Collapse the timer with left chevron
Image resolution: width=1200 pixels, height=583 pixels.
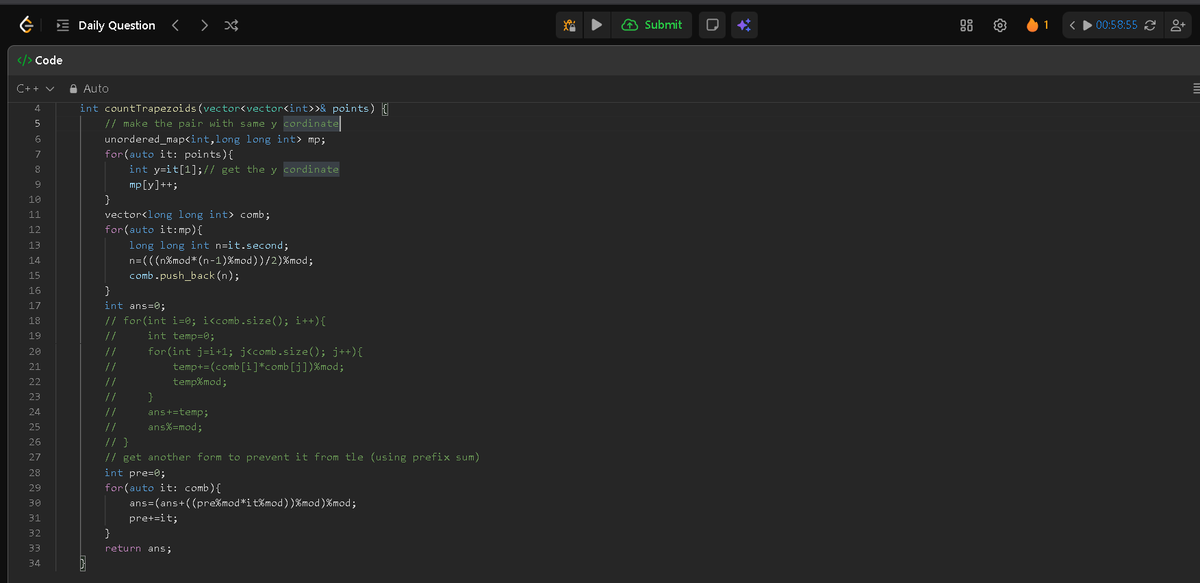point(1072,25)
